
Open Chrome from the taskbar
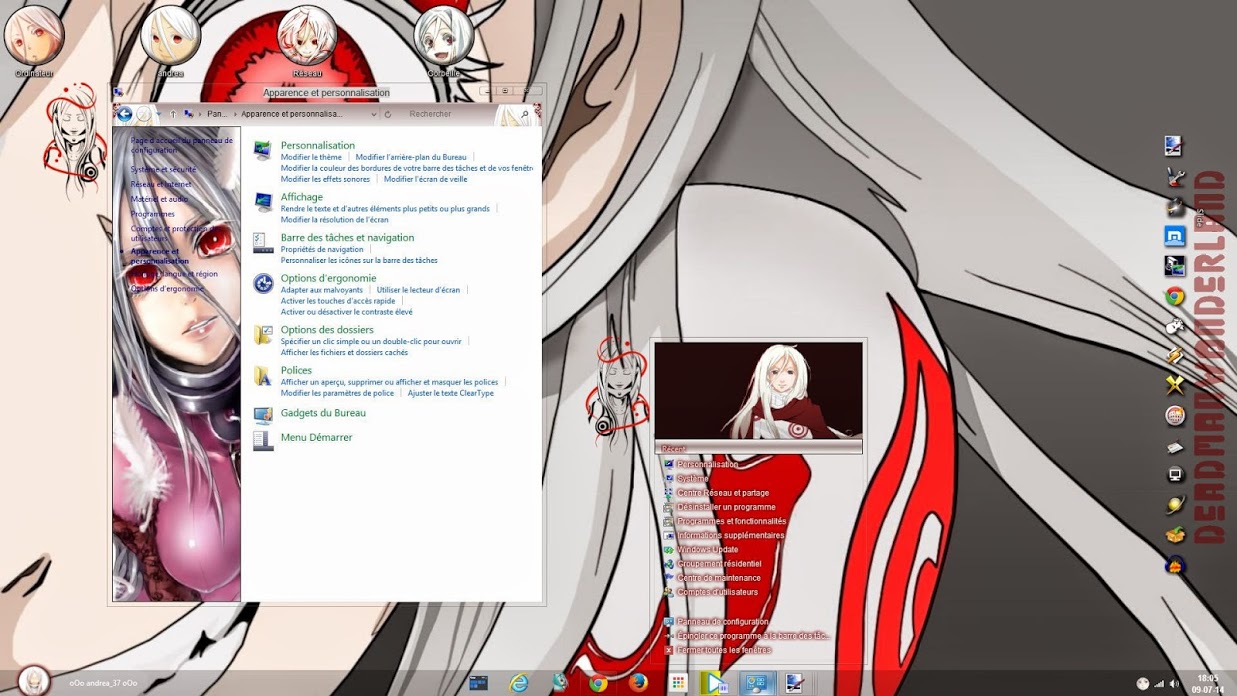(598, 683)
